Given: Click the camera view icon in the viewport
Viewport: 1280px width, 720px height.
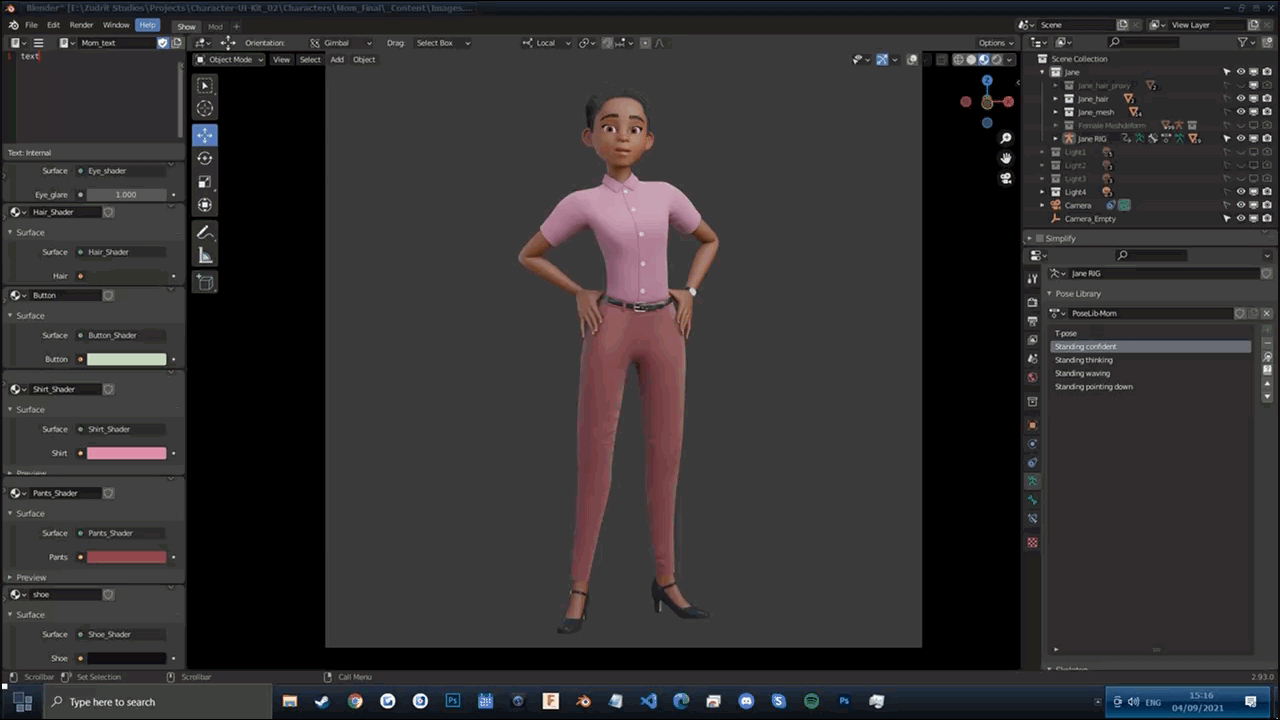Looking at the screenshot, I should (1005, 178).
